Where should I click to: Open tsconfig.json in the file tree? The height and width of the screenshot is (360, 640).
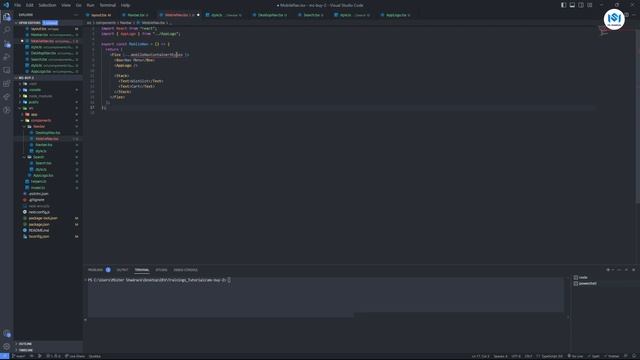39,236
